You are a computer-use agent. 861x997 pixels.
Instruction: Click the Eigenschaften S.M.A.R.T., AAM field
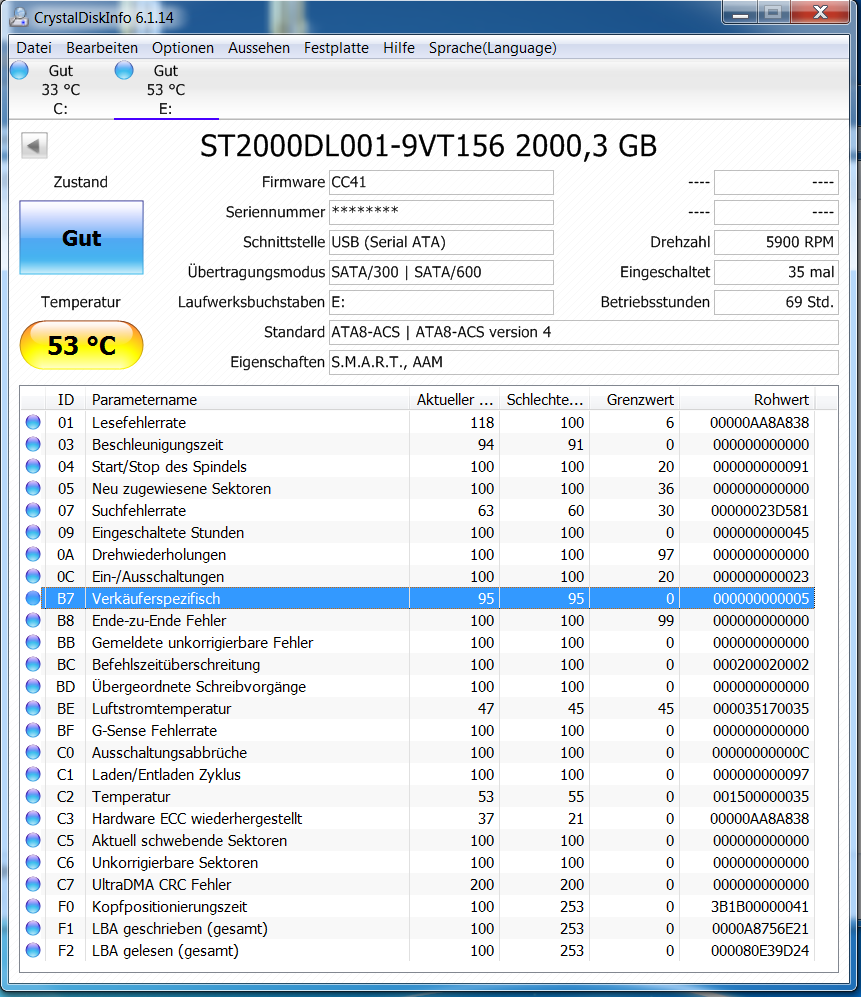pyautogui.click(x=584, y=362)
